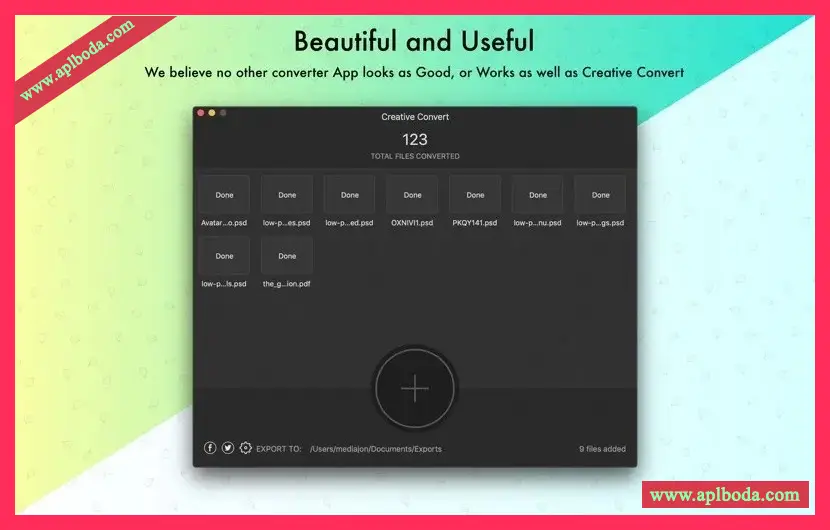This screenshot has width=830, height=530.
Task: Click the 123 total files converted counter
Action: (x=415, y=140)
